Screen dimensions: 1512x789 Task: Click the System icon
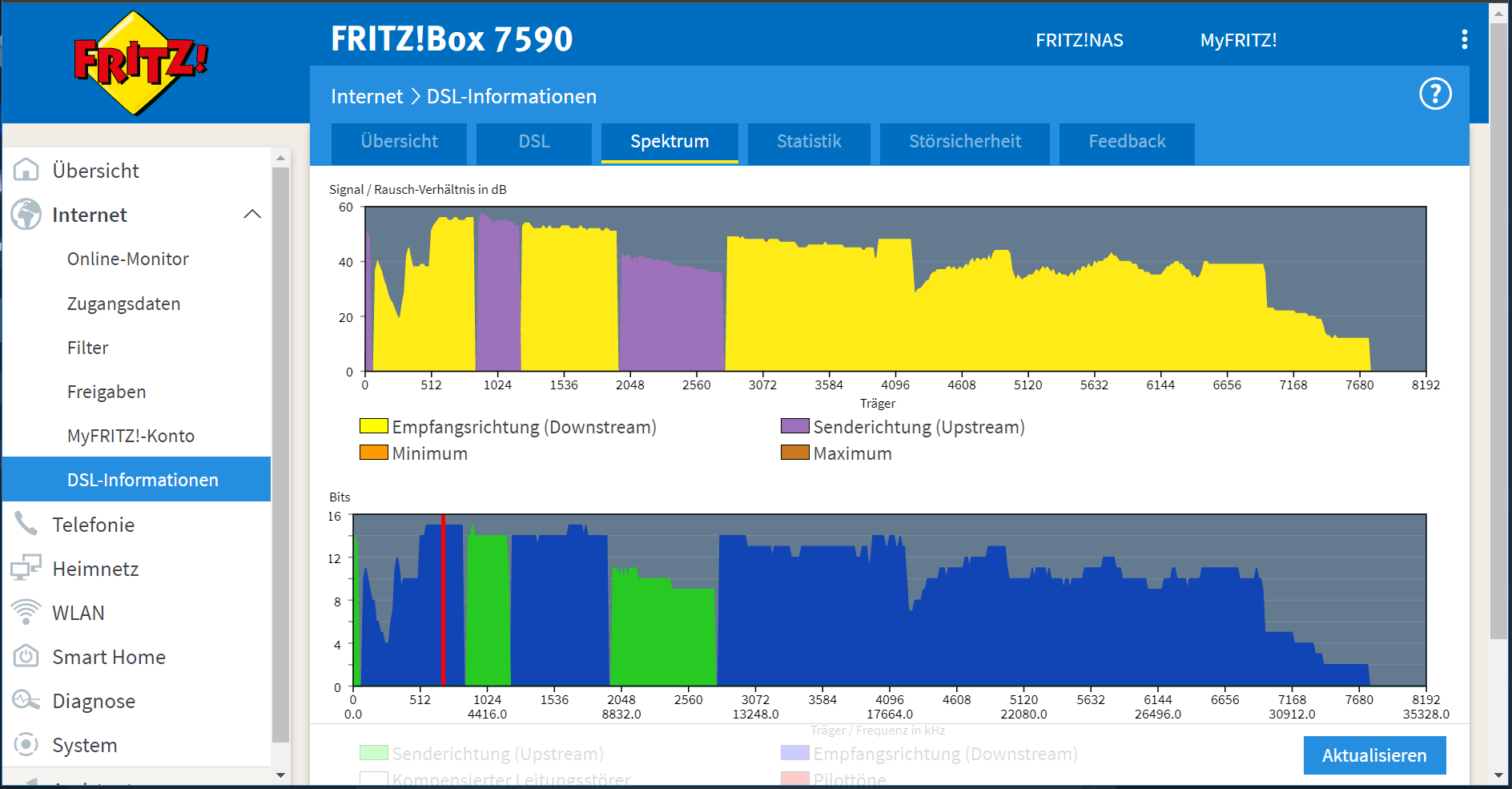point(26,744)
